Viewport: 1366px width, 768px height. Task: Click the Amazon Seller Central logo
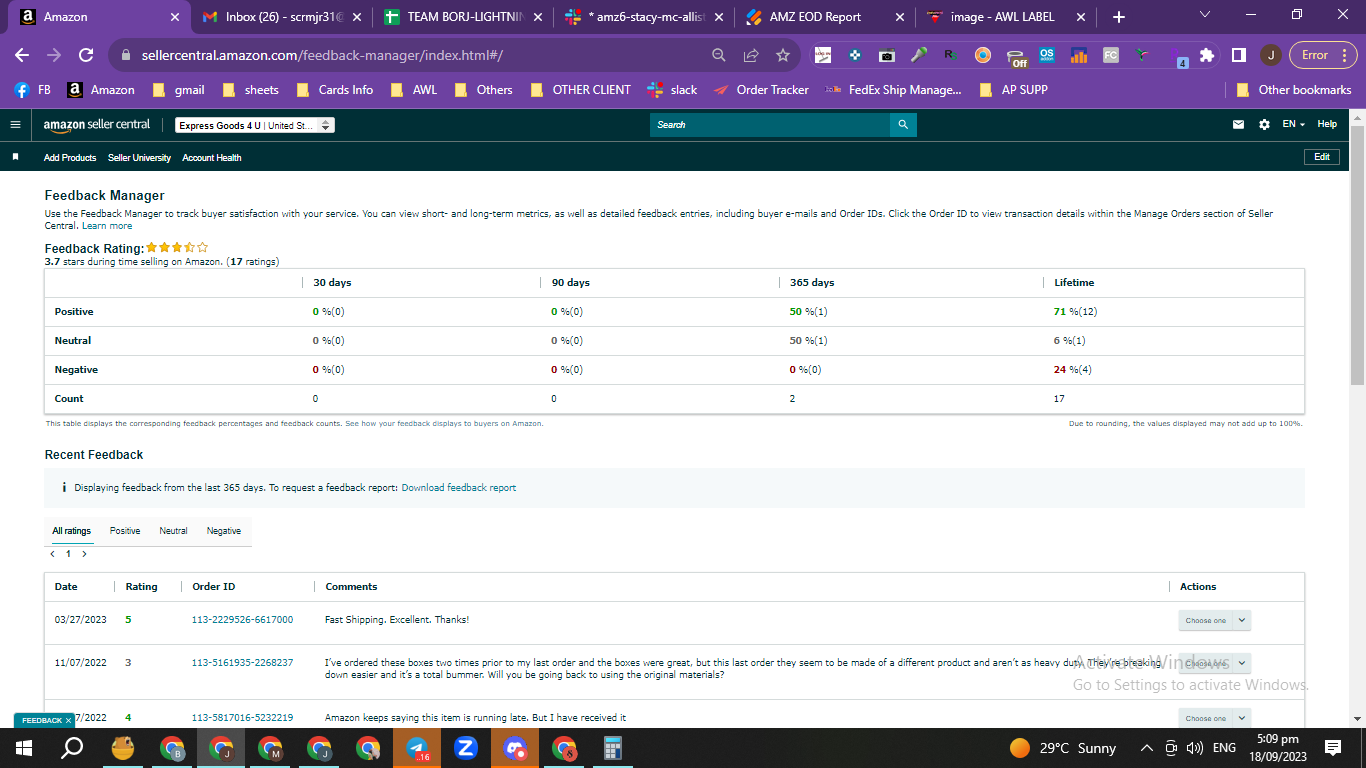(97, 124)
